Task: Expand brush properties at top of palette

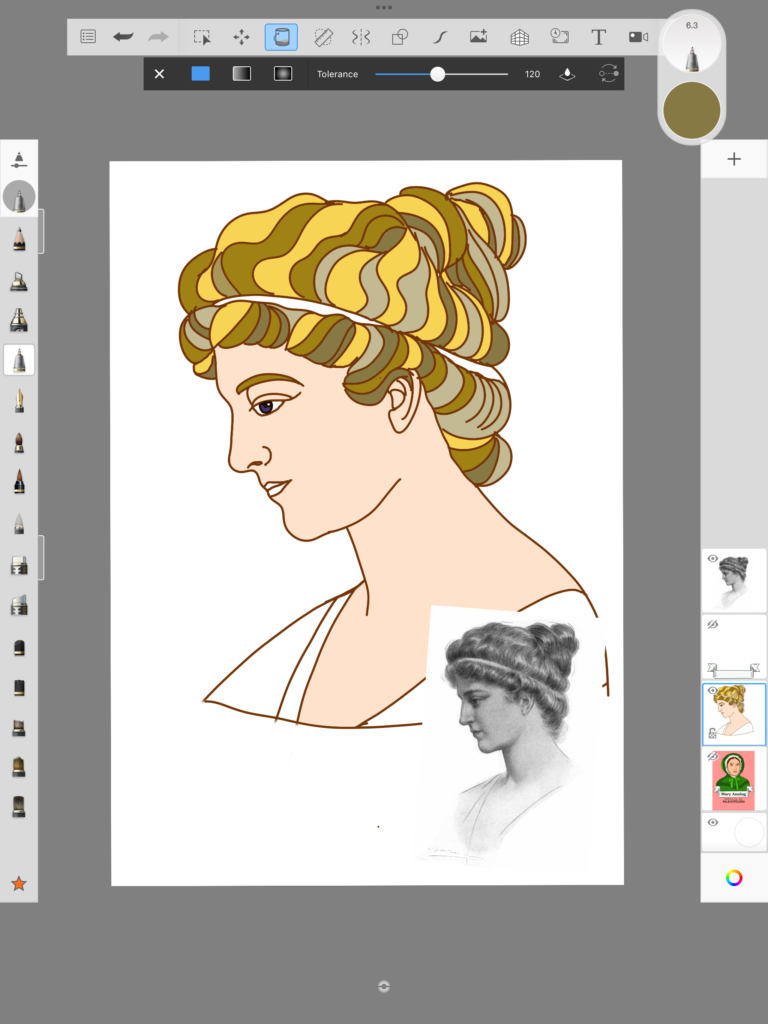Action: click(x=19, y=159)
